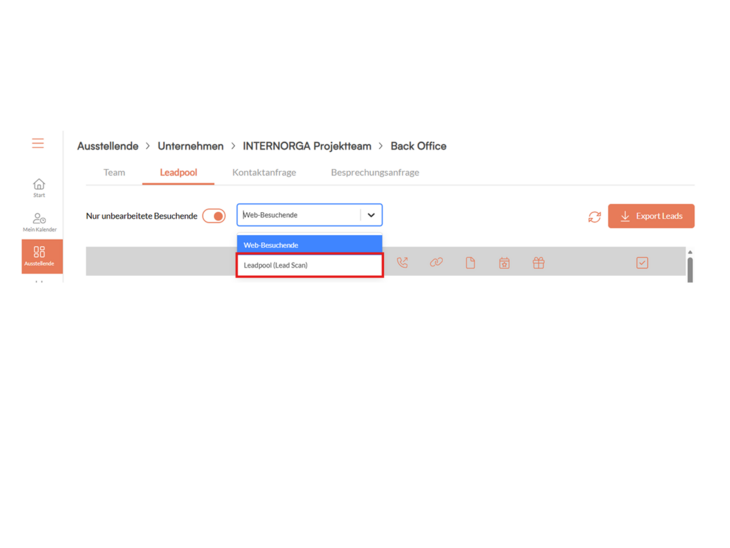730x548 pixels.
Task: Open the hamburger menu
Action: [x=38, y=144]
